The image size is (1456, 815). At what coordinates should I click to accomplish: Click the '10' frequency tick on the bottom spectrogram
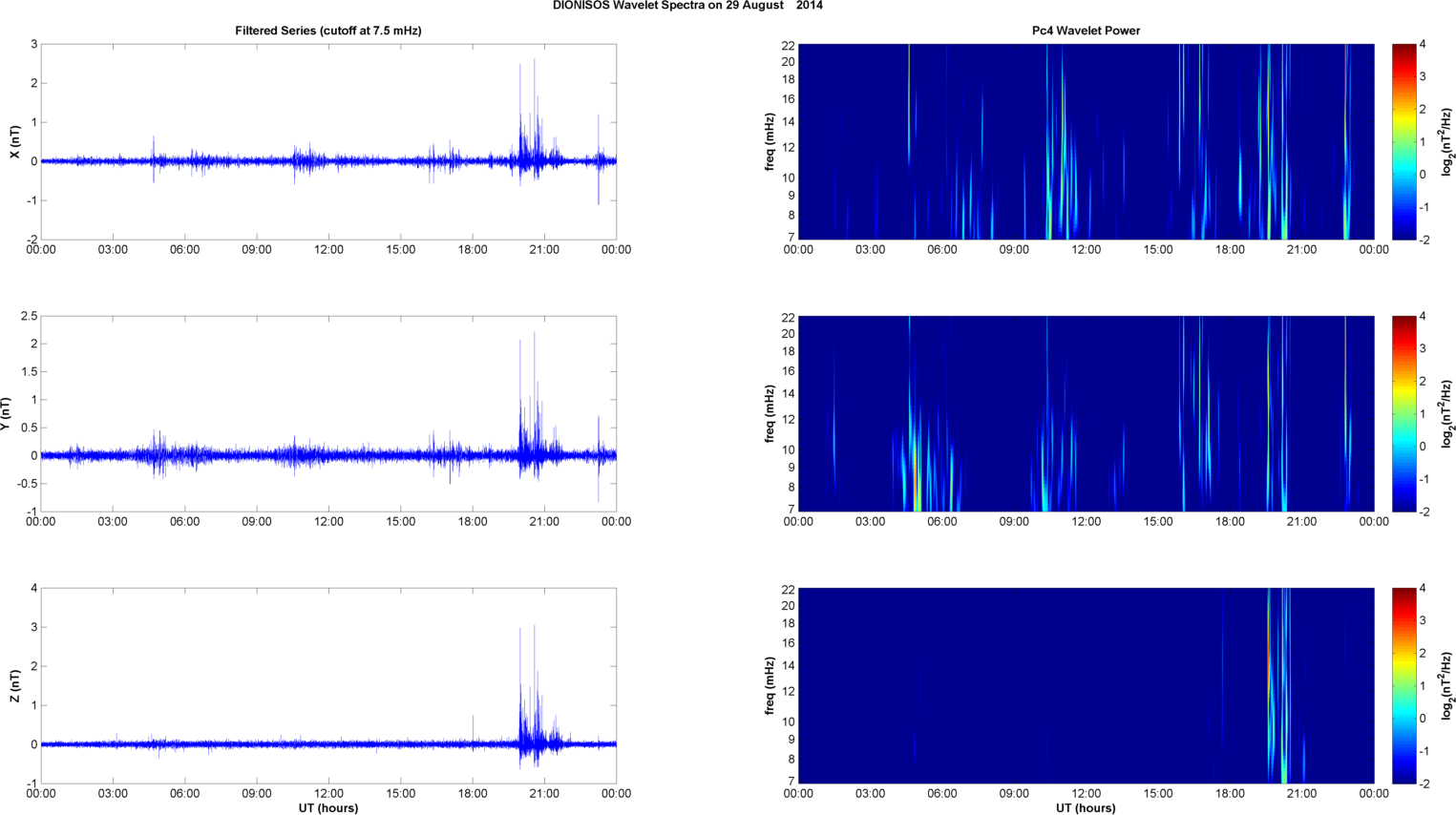coord(788,721)
